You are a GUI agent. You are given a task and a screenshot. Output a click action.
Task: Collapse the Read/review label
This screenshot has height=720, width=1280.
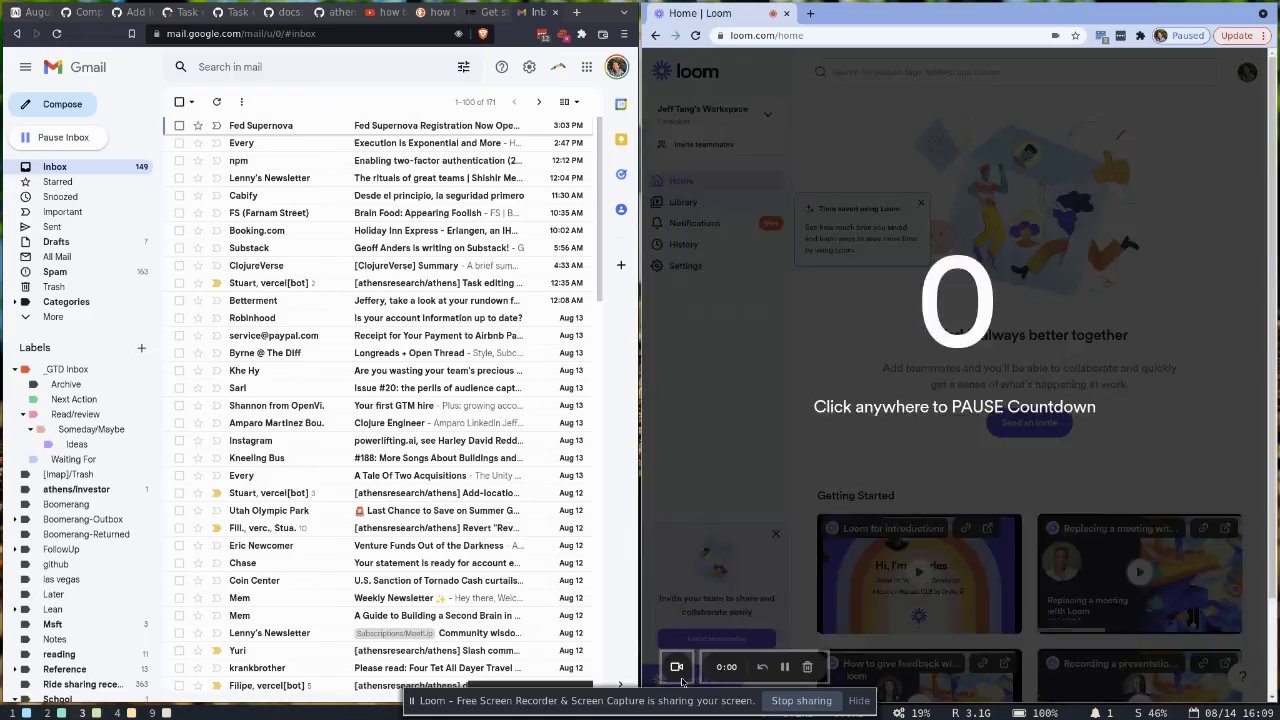(x=23, y=414)
